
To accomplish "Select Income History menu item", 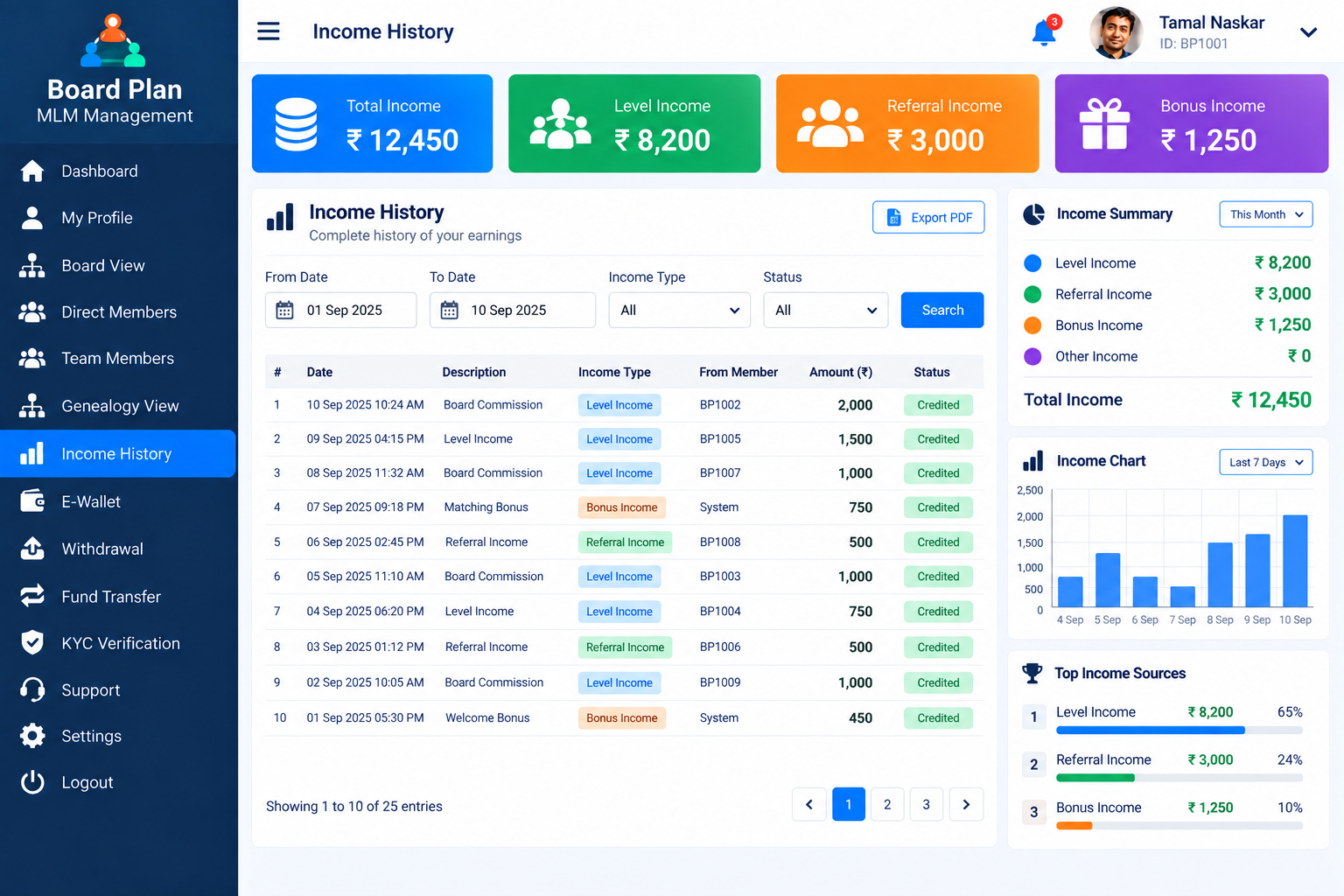I will (118, 453).
